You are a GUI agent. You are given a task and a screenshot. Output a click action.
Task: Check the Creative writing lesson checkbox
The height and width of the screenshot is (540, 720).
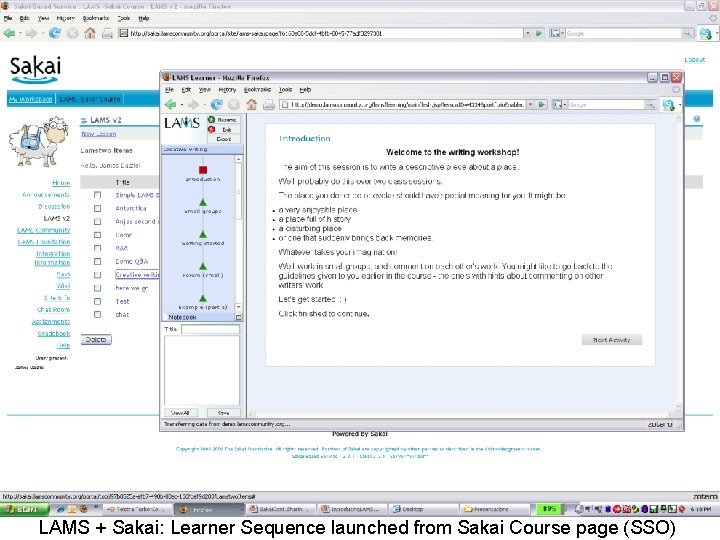[97, 275]
